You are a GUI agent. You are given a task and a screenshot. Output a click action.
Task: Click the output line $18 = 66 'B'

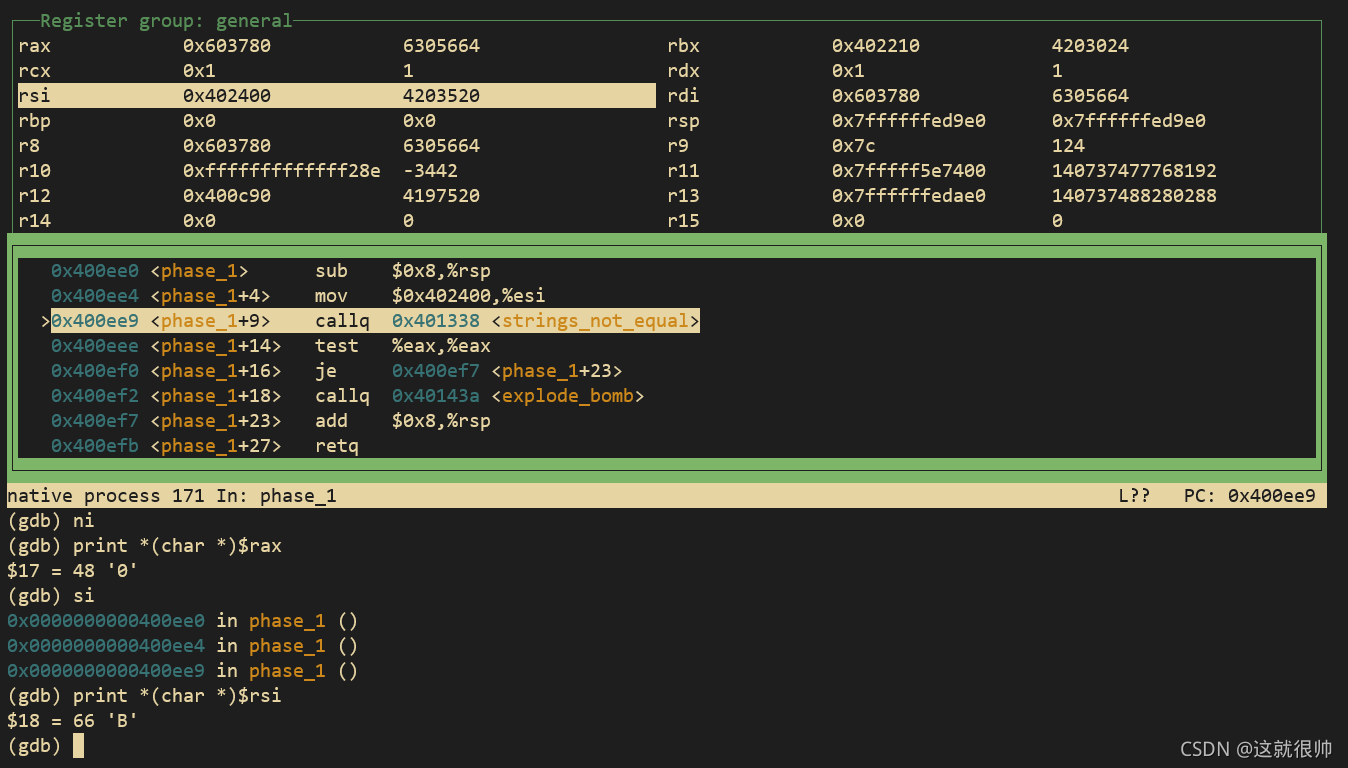coord(73,721)
